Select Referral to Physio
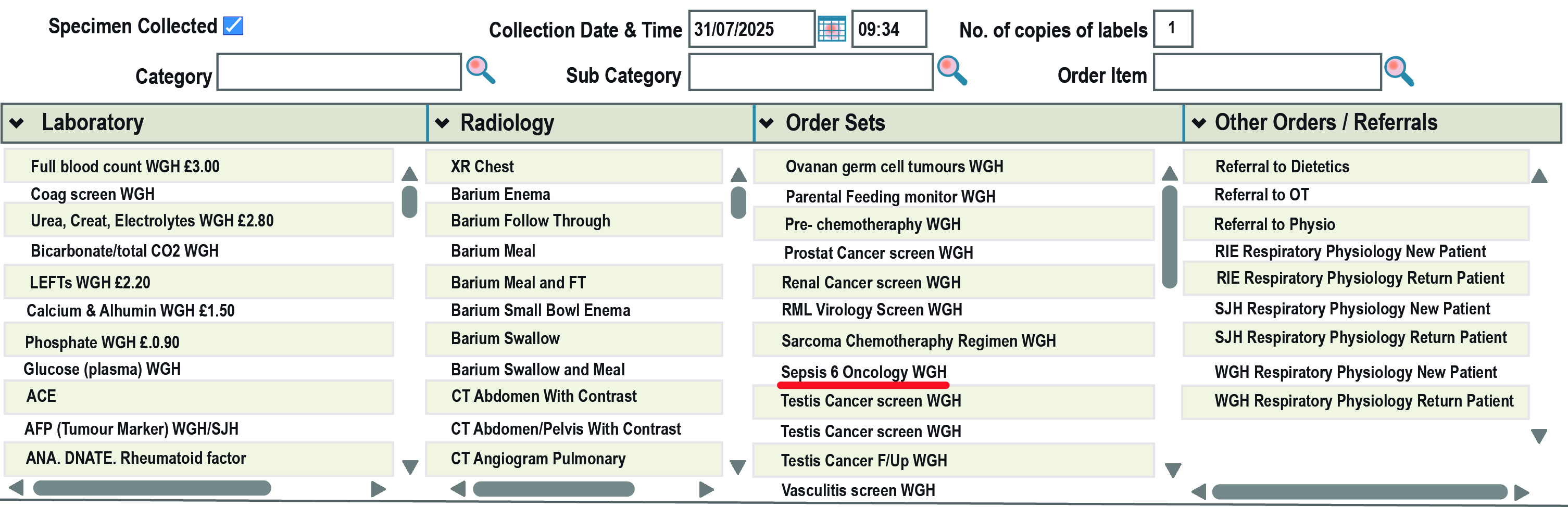The height and width of the screenshot is (507, 1568). click(1274, 224)
